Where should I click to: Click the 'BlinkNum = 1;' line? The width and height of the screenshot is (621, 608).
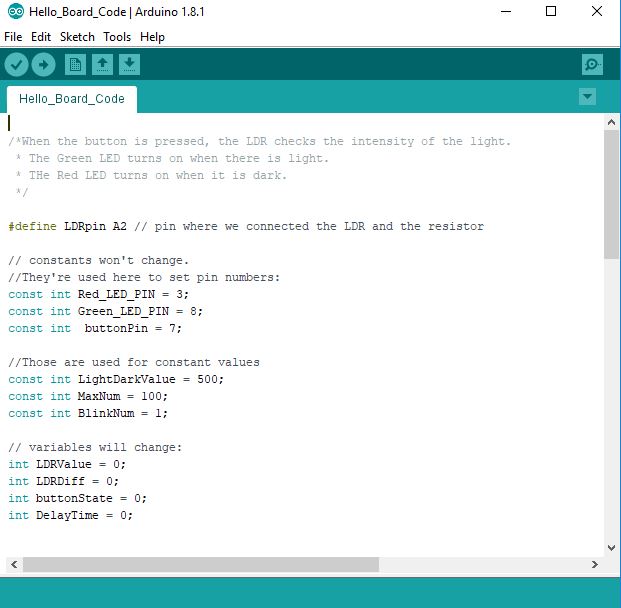[88, 413]
